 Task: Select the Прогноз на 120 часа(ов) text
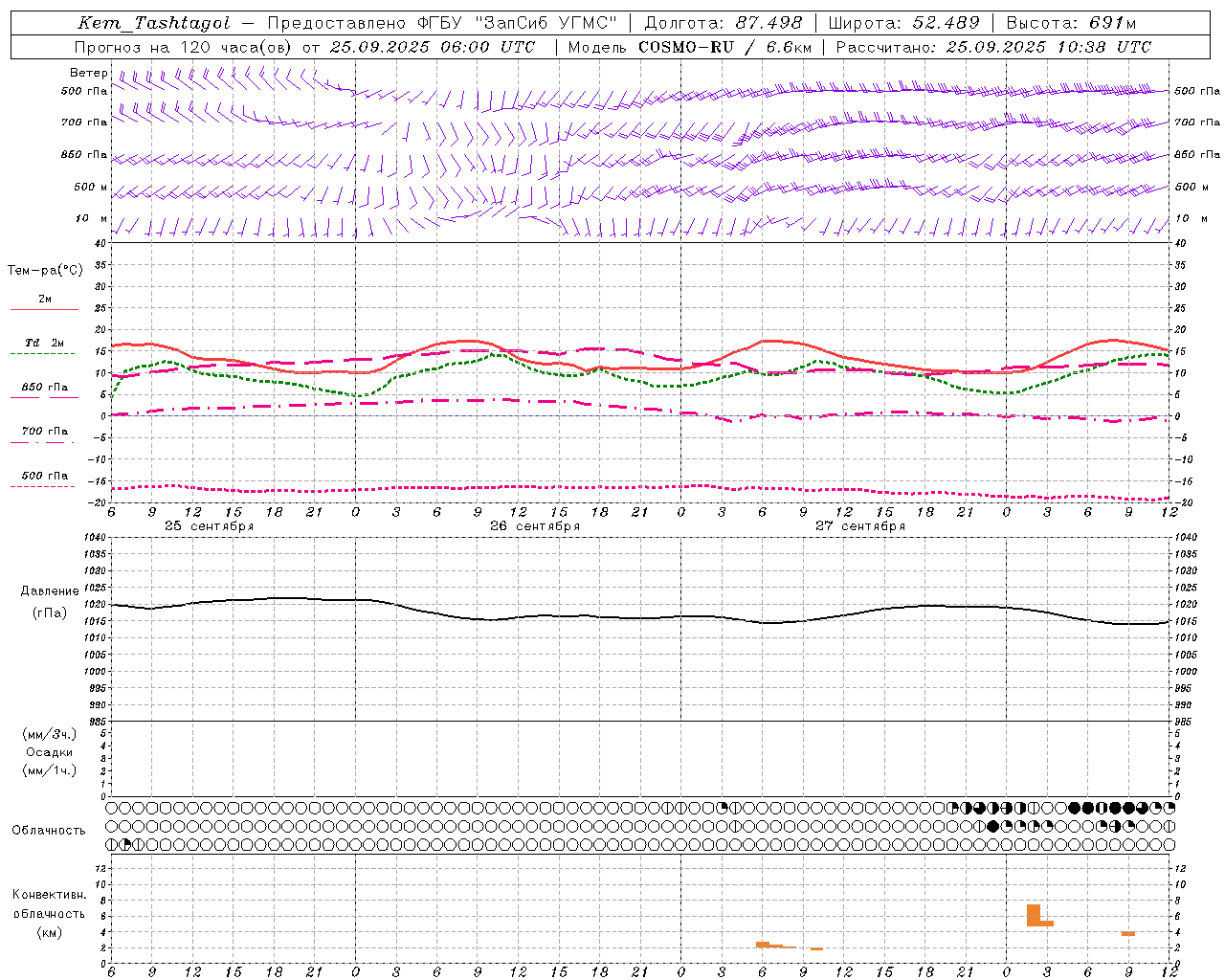pos(185,47)
